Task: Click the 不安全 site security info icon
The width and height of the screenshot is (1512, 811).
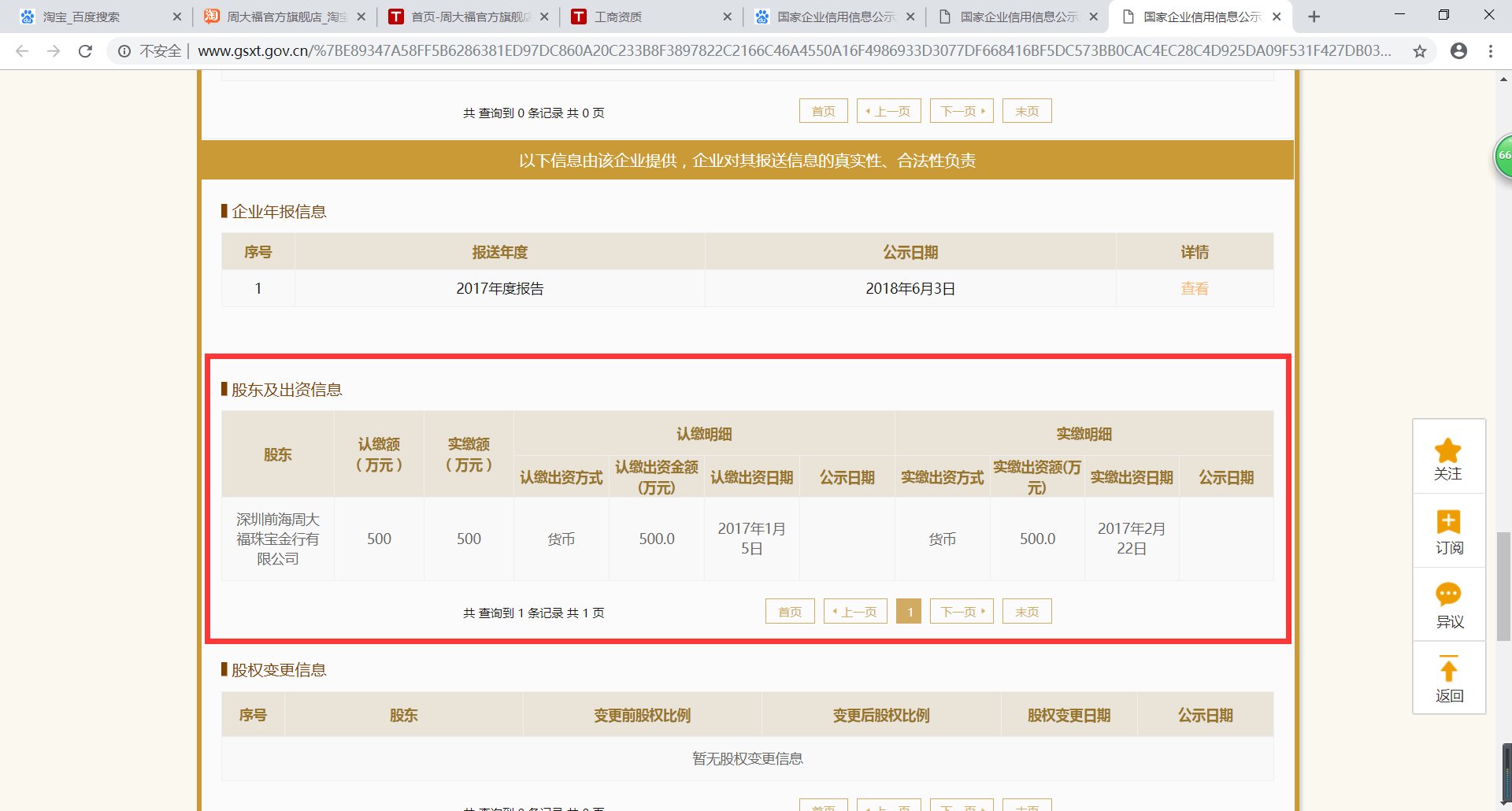Action: [124, 51]
